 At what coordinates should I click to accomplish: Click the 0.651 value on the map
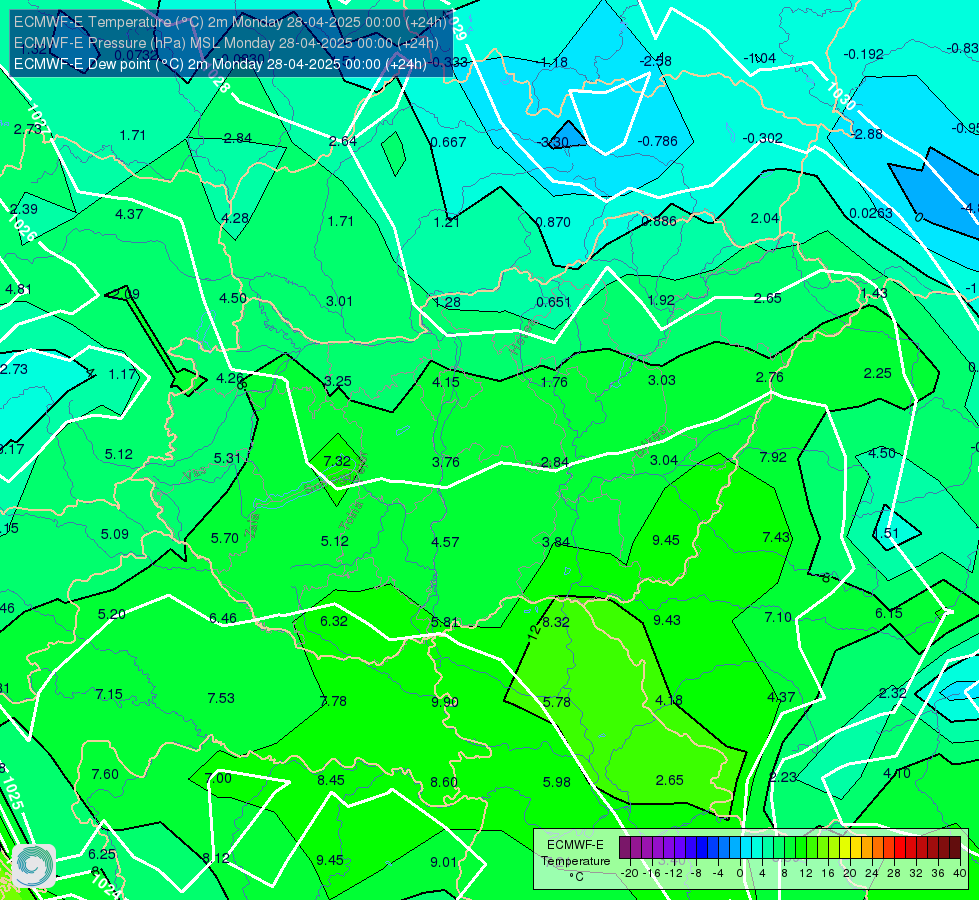pos(554,302)
